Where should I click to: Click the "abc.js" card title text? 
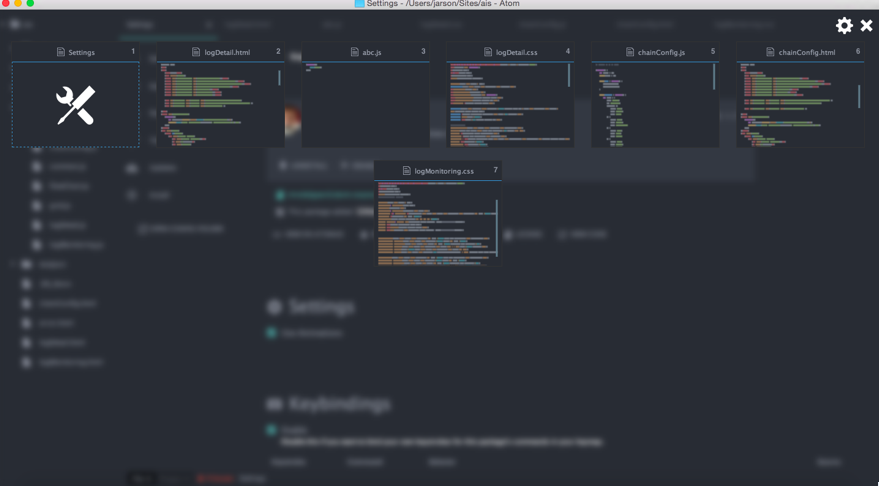coord(372,53)
